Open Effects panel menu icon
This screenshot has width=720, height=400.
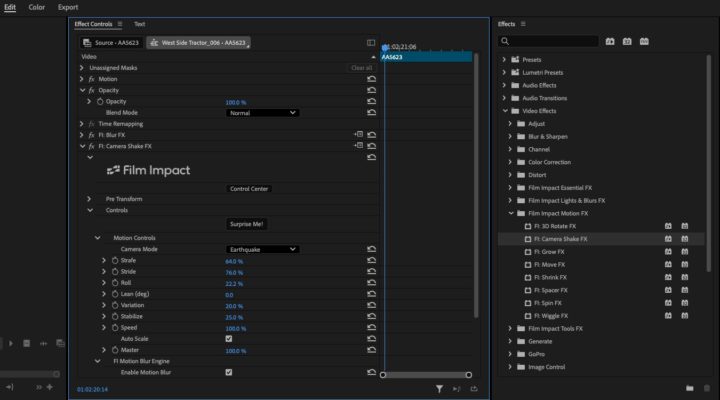(x=523, y=24)
